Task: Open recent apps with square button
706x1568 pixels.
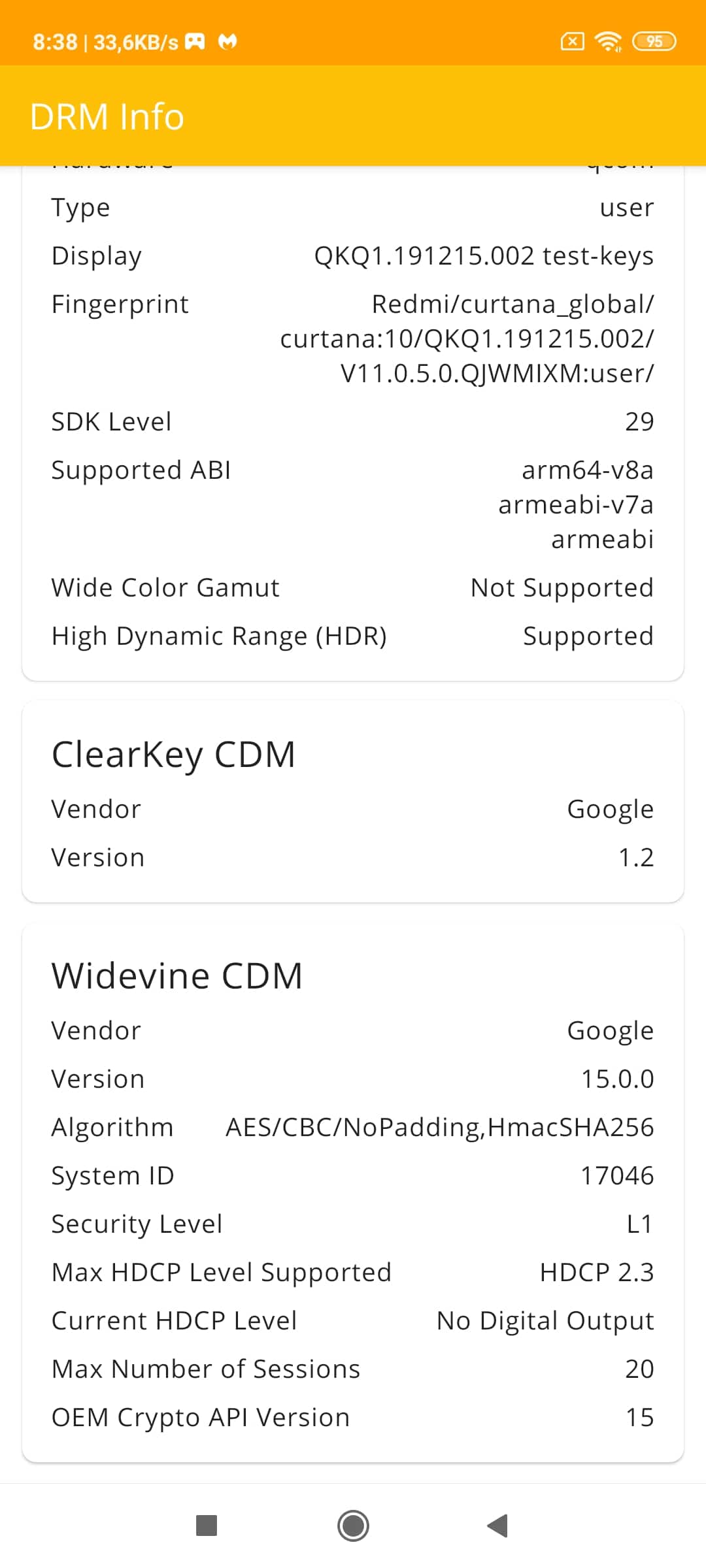Action: point(207,1526)
